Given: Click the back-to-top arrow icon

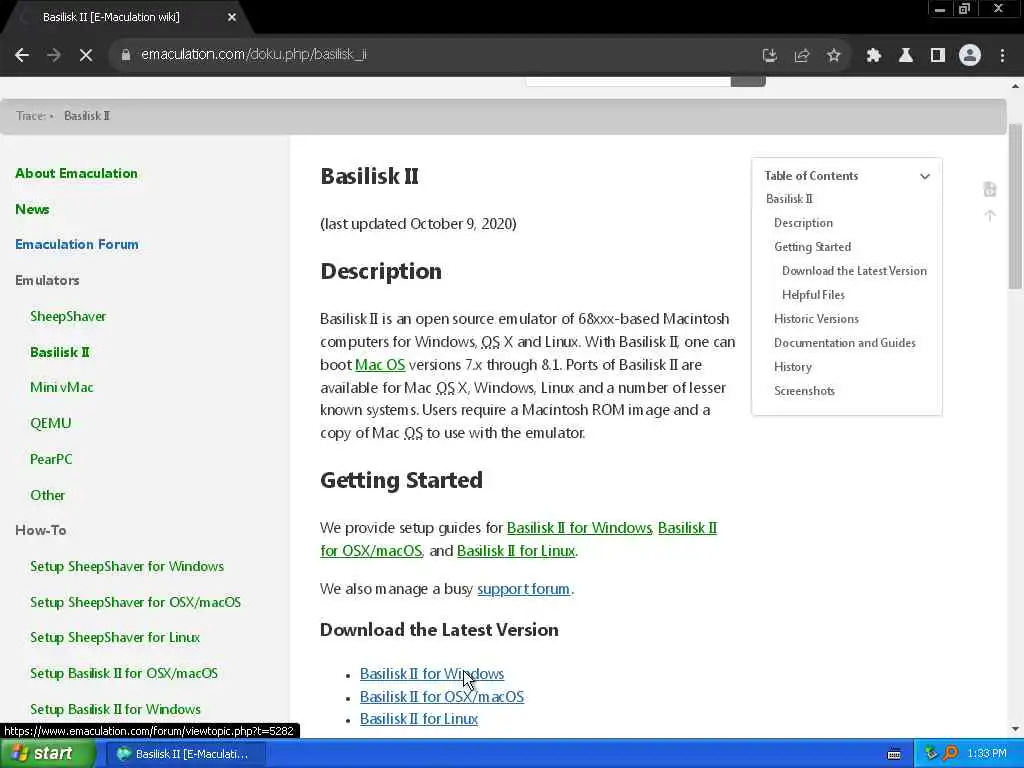Looking at the screenshot, I should pyautogui.click(x=990, y=216).
